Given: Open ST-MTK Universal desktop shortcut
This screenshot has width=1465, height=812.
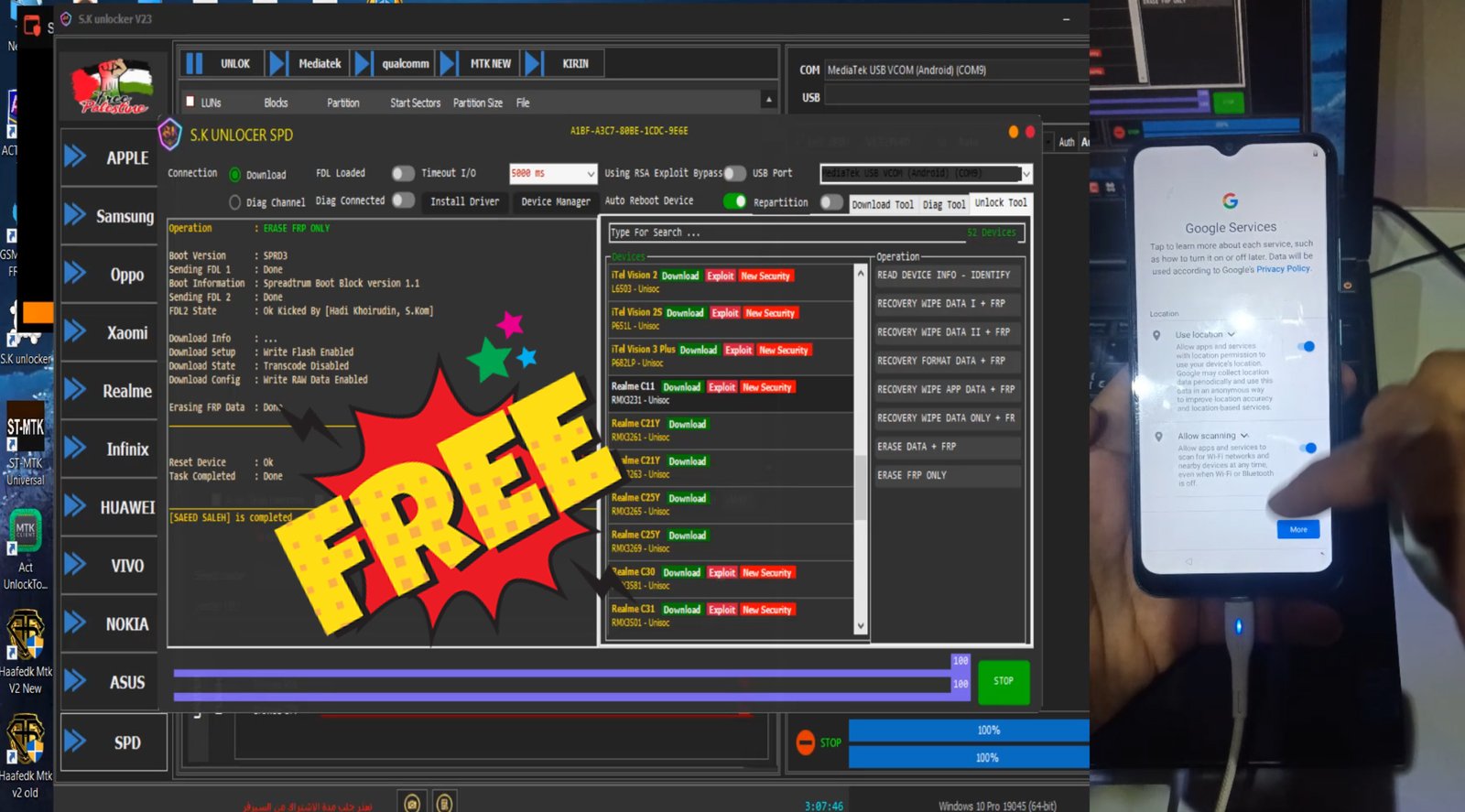Looking at the screenshot, I should click(x=26, y=444).
